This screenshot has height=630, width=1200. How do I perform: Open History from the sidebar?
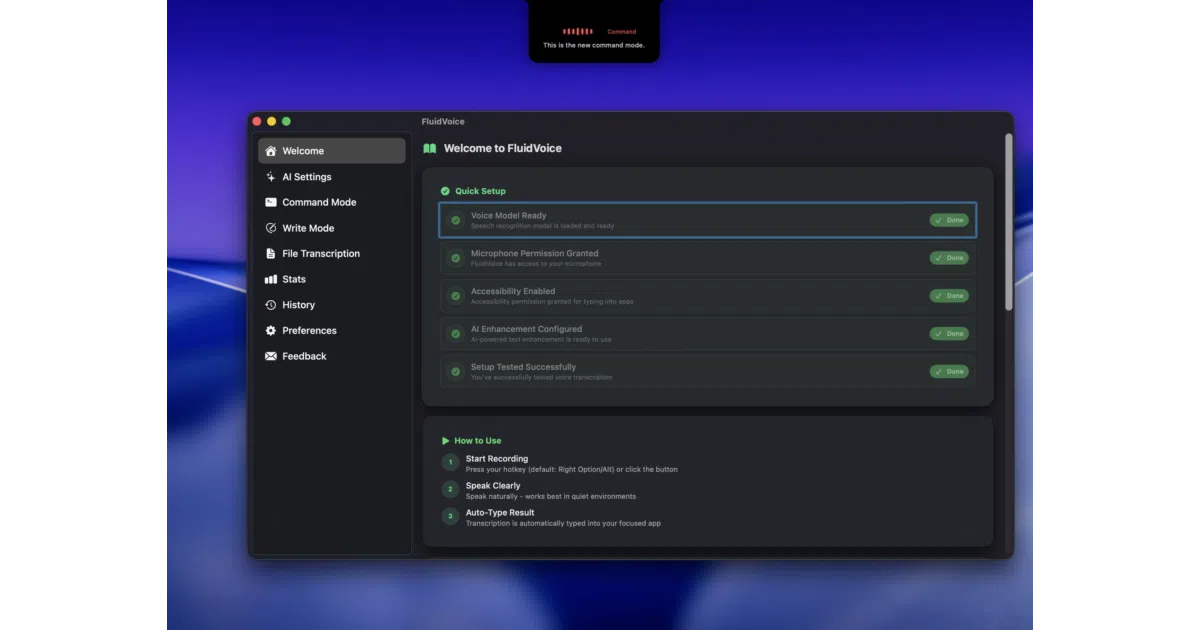[332, 305]
